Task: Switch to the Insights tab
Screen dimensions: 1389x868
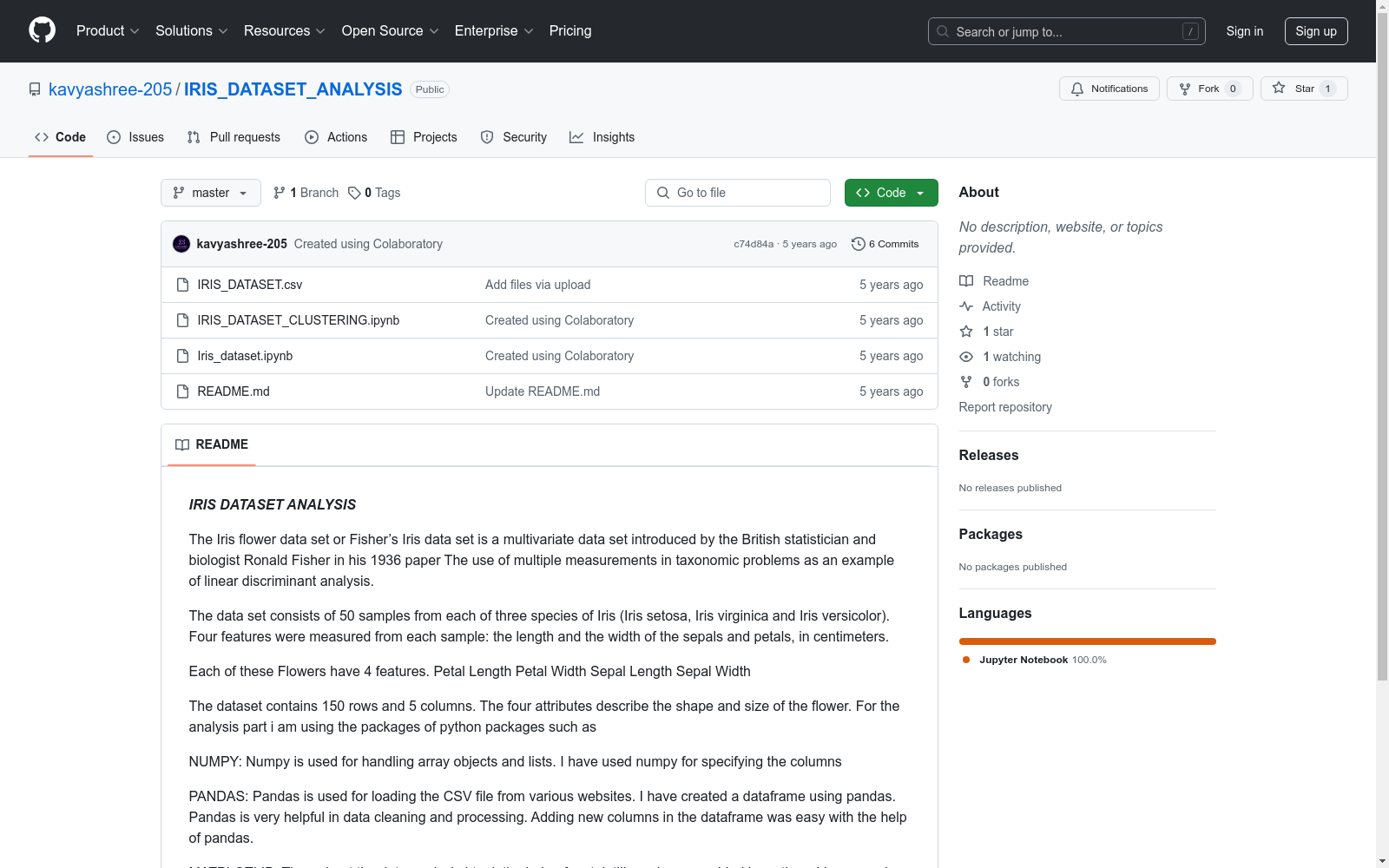Action: click(x=602, y=137)
